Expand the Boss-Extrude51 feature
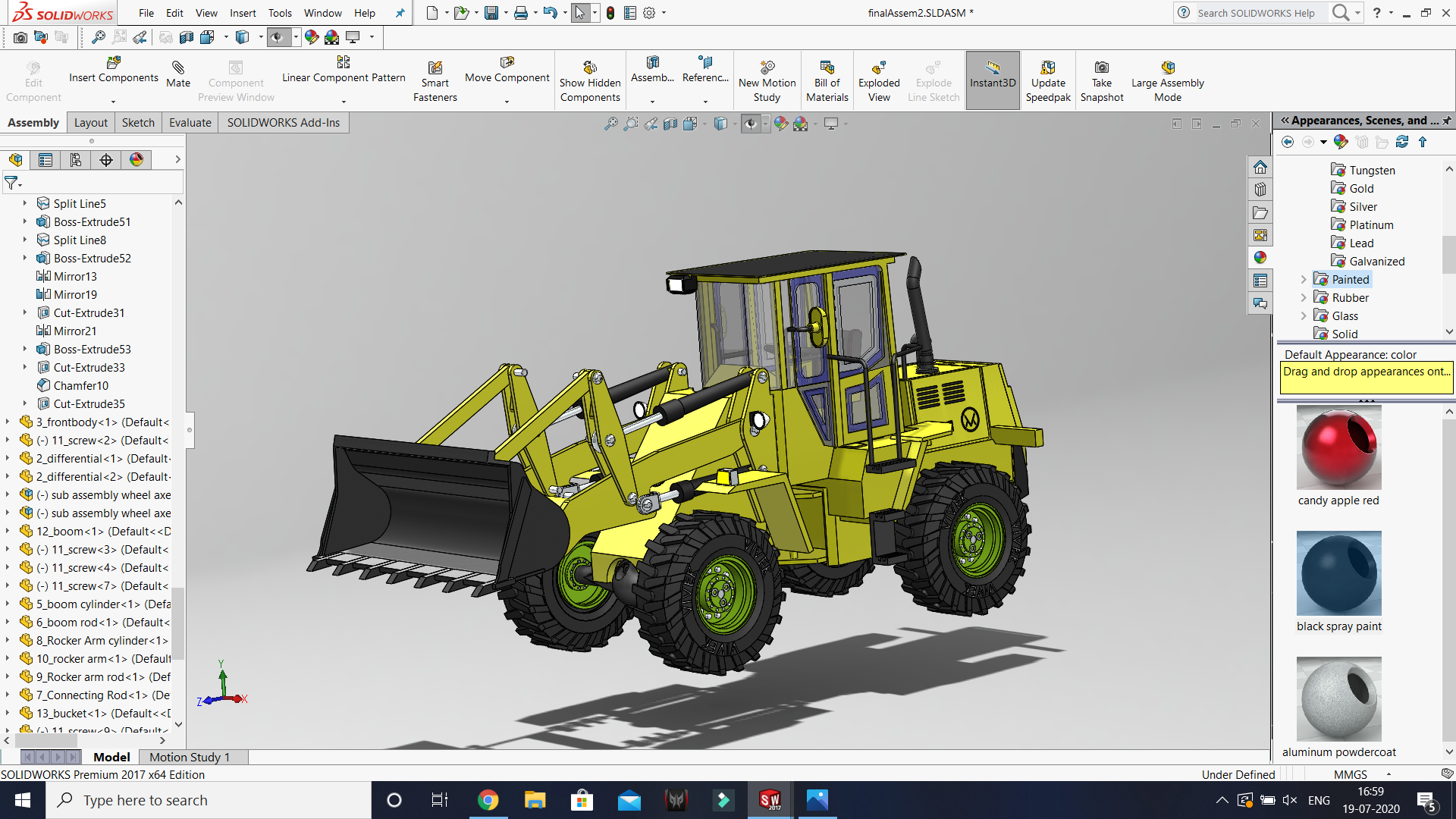Viewport: 1456px width, 819px height. coord(25,222)
